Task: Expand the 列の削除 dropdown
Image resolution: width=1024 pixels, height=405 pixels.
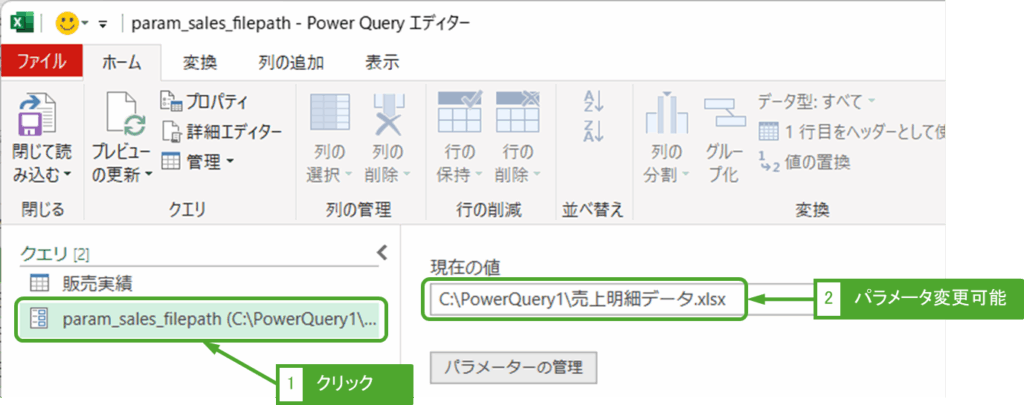Action: (407, 174)
